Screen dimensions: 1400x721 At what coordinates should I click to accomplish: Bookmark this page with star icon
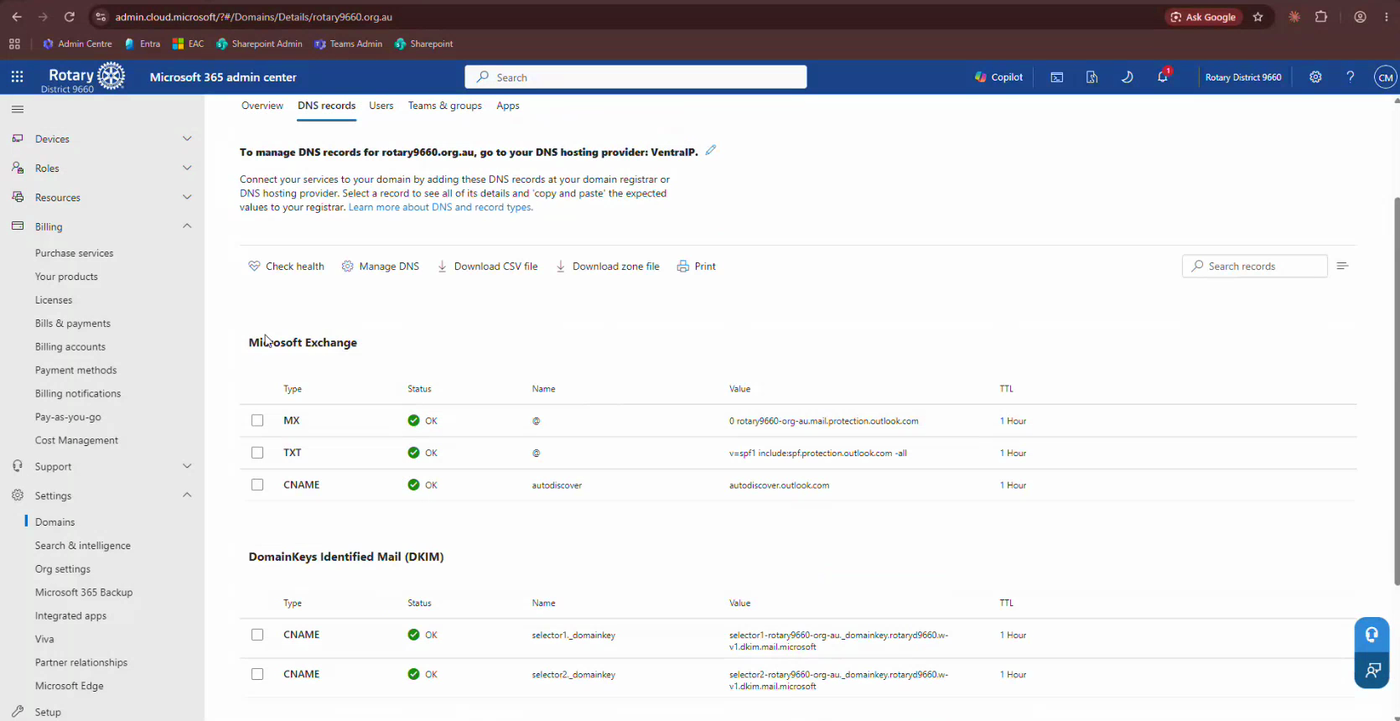click(1258, 17)
